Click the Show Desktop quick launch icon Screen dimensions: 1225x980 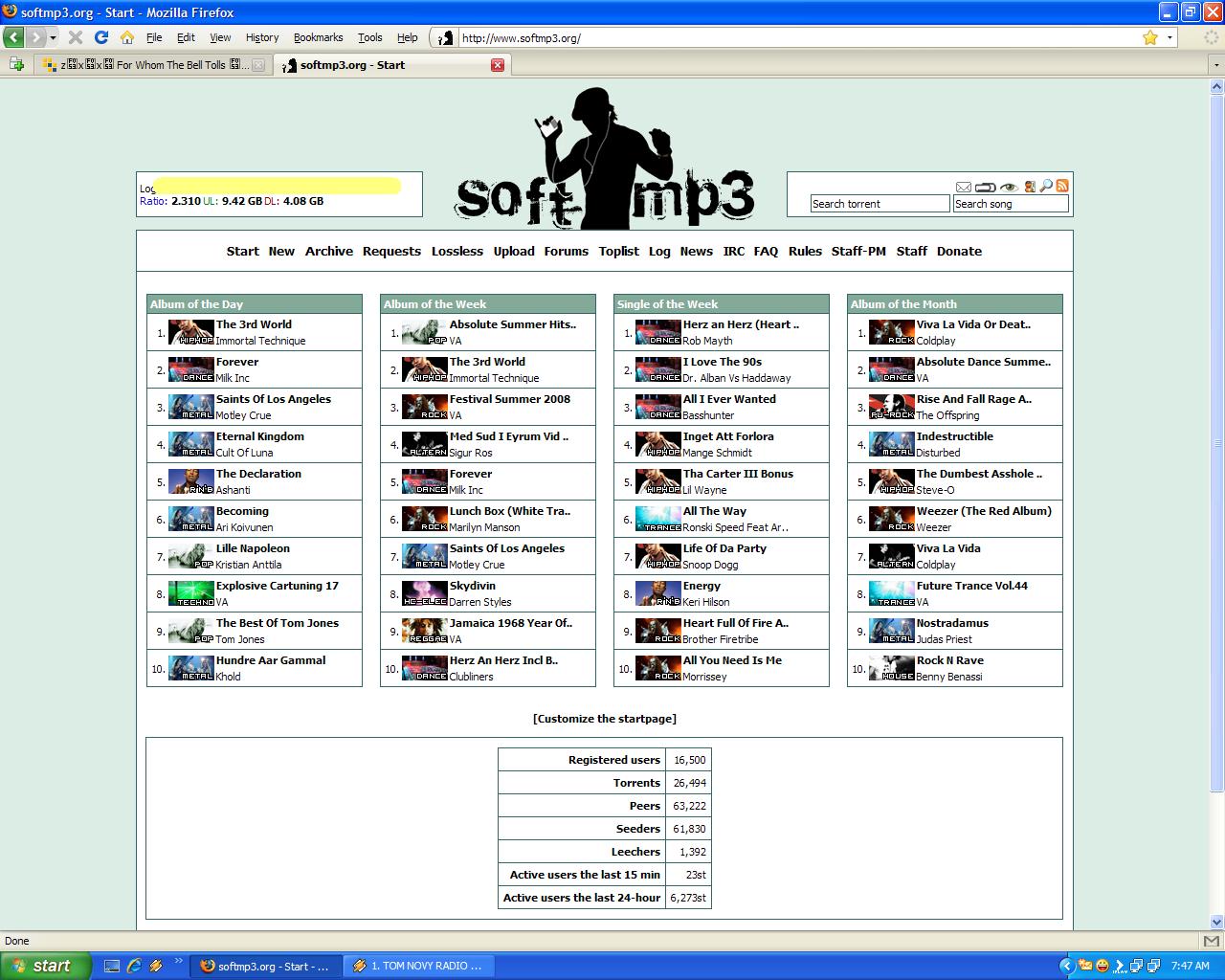(x=112, y=966)
